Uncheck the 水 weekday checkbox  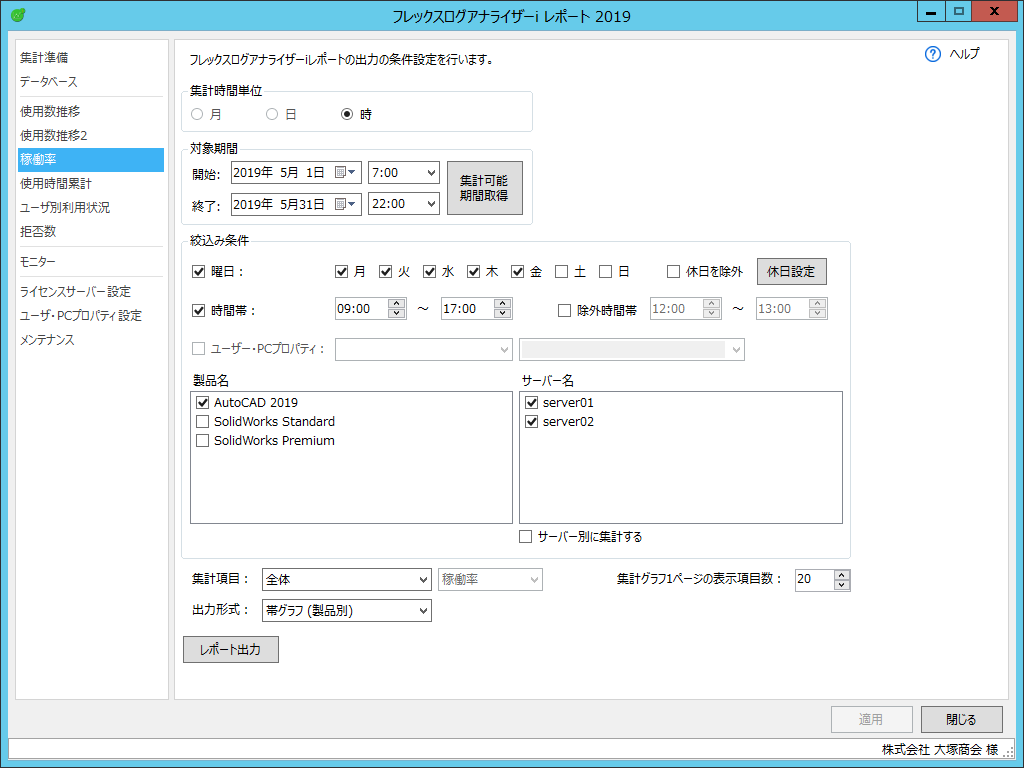tap(429, 272)
